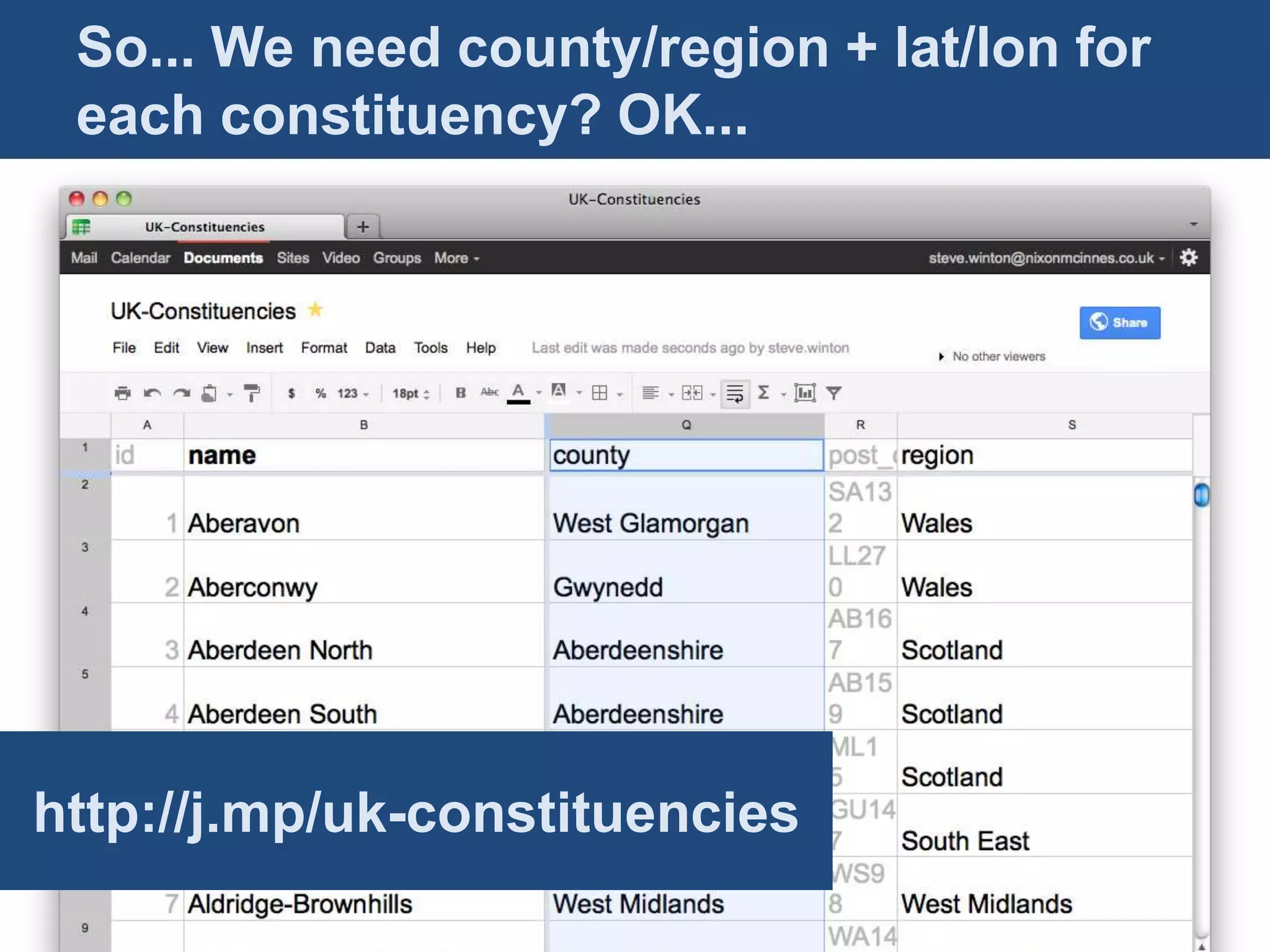Go to Mail
The width and height of the screenshot is (1270, 952).
(84, 258)
